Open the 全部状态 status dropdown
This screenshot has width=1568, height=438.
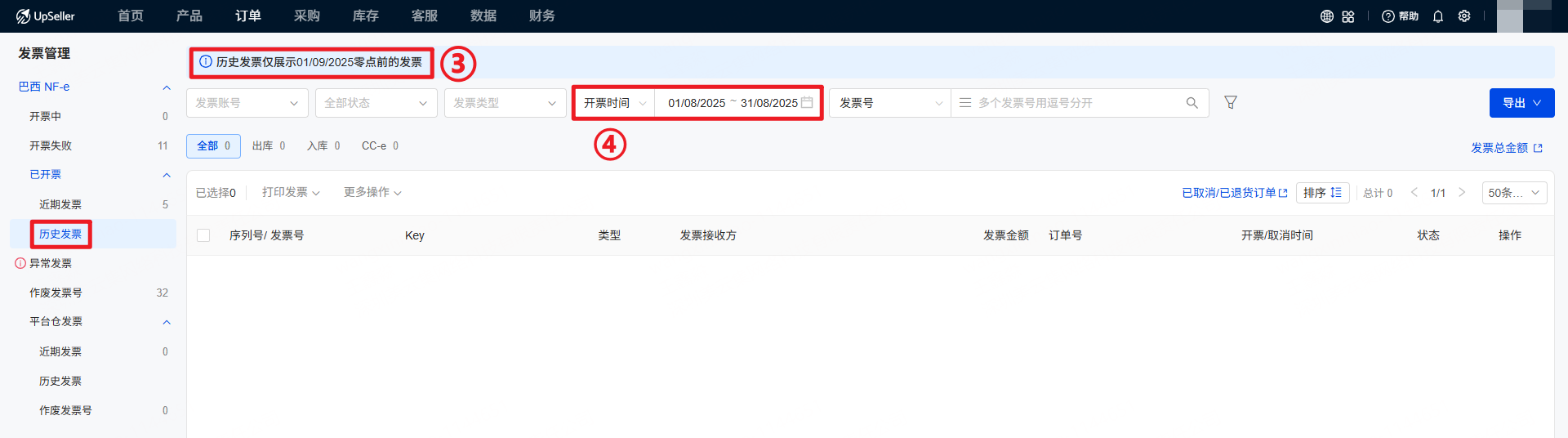coord(376,103)
